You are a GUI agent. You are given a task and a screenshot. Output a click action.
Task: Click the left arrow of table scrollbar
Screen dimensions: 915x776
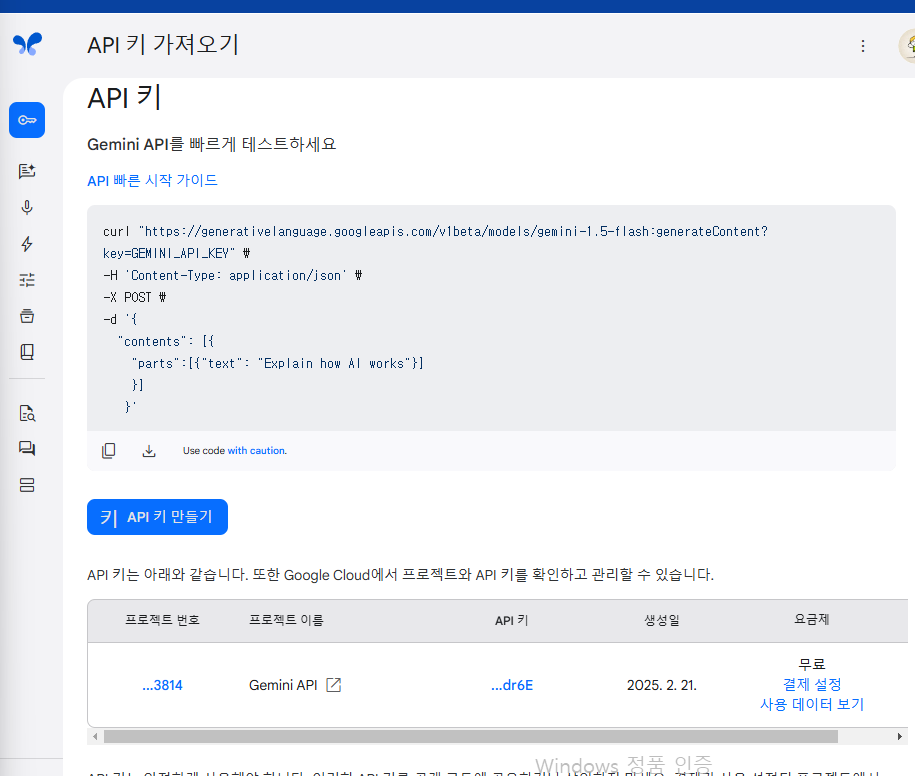[95, 736]
